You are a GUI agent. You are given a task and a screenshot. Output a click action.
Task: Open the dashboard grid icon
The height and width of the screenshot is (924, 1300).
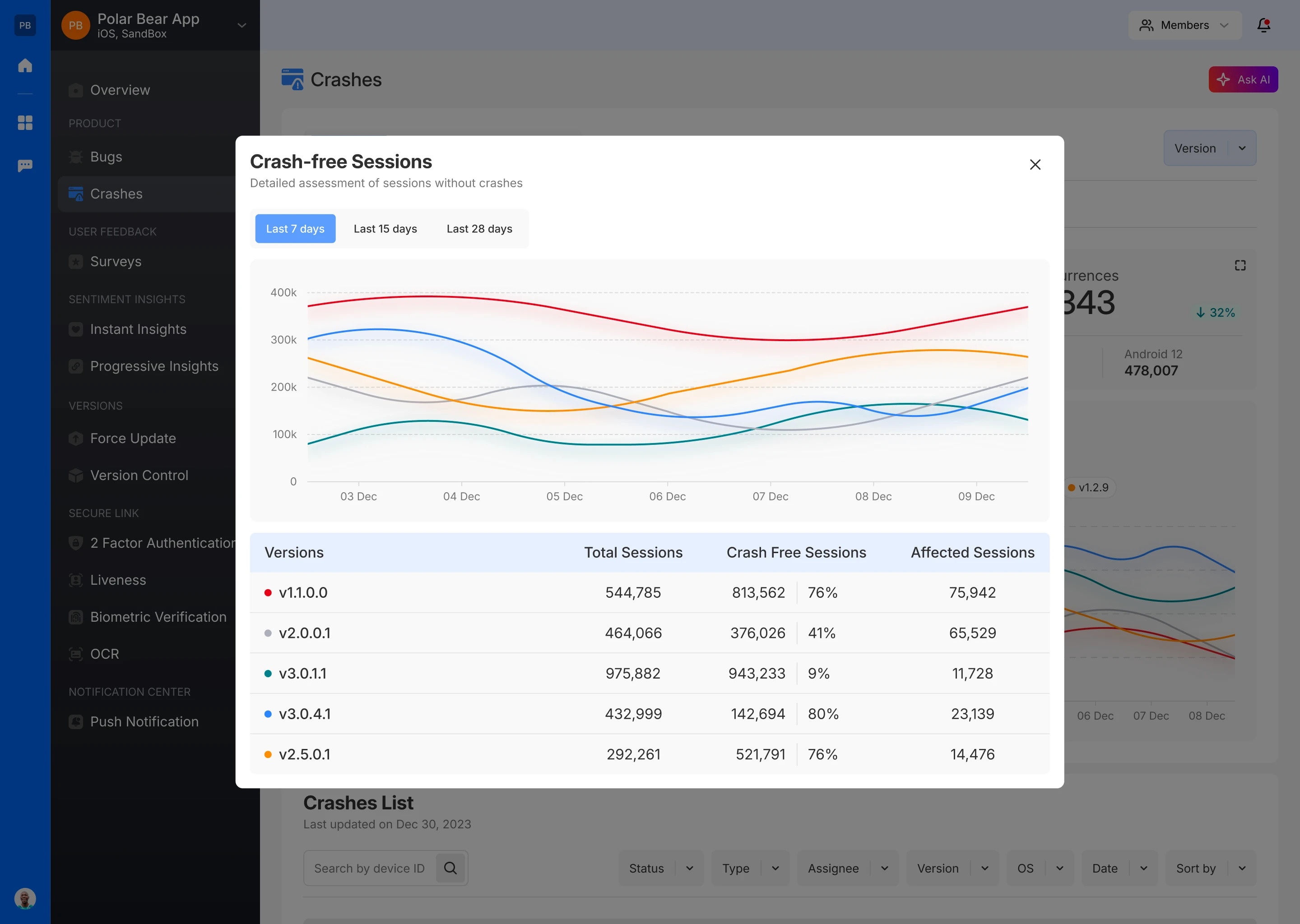25,123
